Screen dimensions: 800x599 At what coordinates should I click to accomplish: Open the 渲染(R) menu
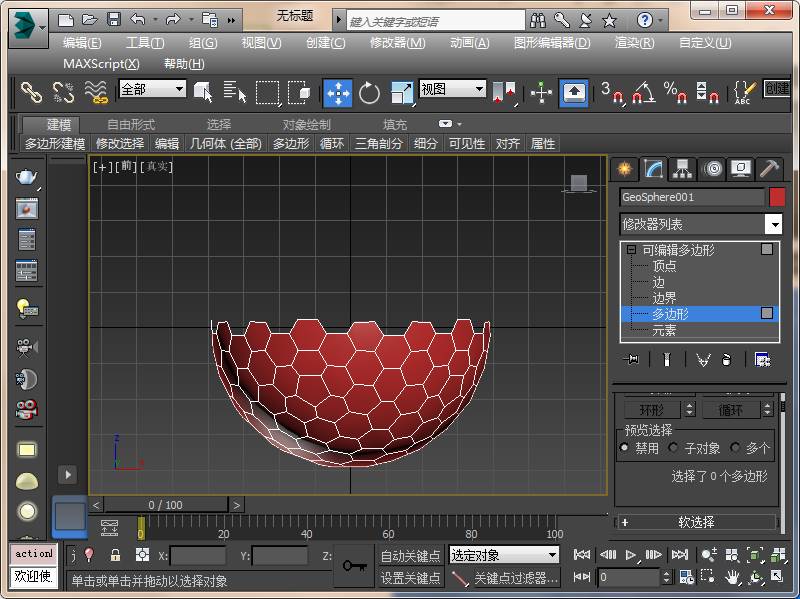tap(634, 43)
